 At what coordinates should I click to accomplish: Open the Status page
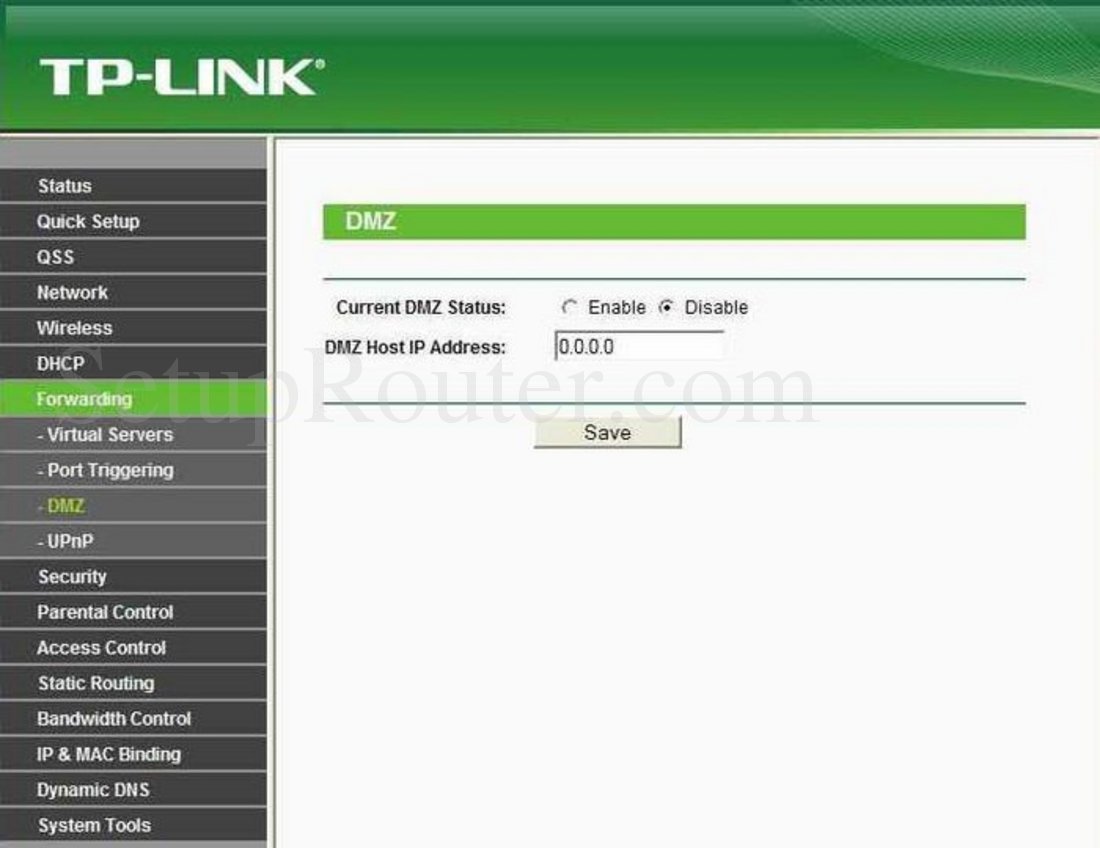[63, 185]
